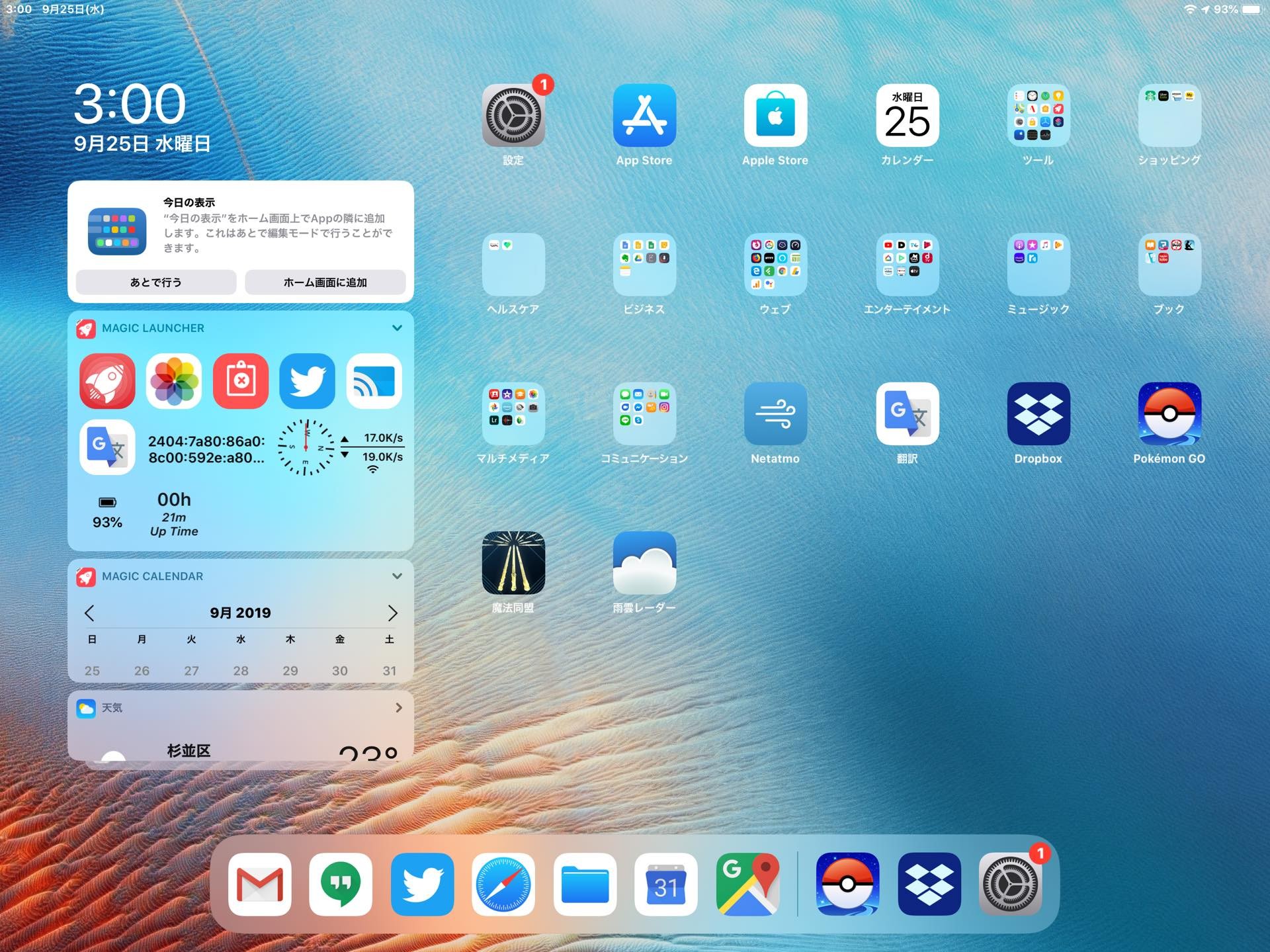1270x952 pixels.
Task: Open the Files app in the dock
Action: (585, 885)
